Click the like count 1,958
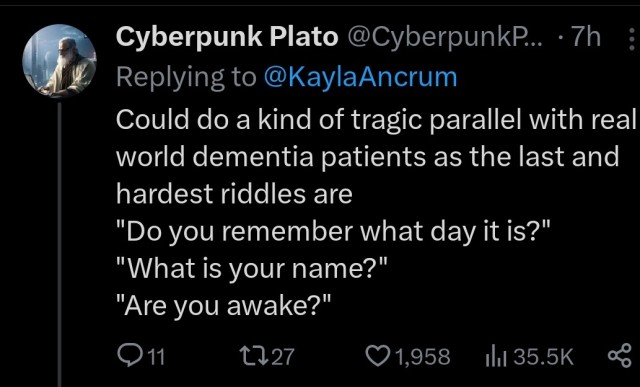This screenshot has height=387, width=640. point(423,357)
